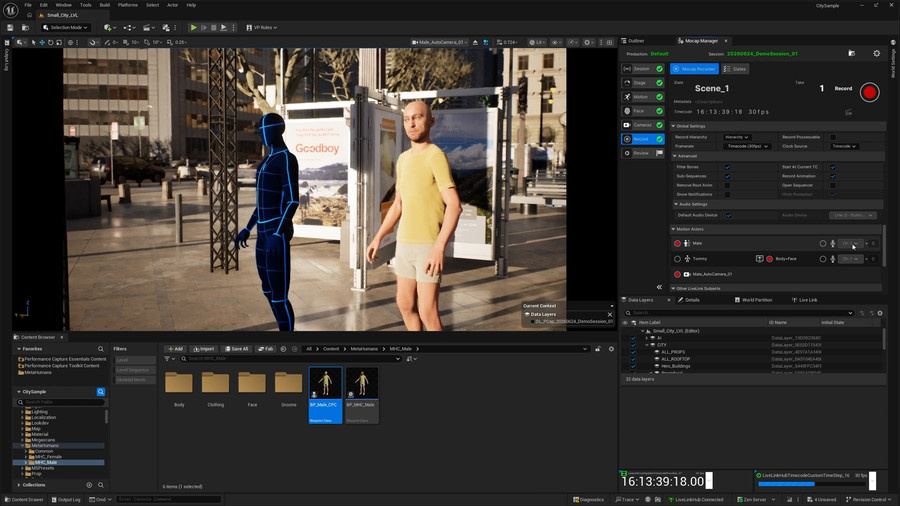This screenshot has width=900, height=506.
Task: Open the Selection Mode dropdown
Action: pos(65,28)
